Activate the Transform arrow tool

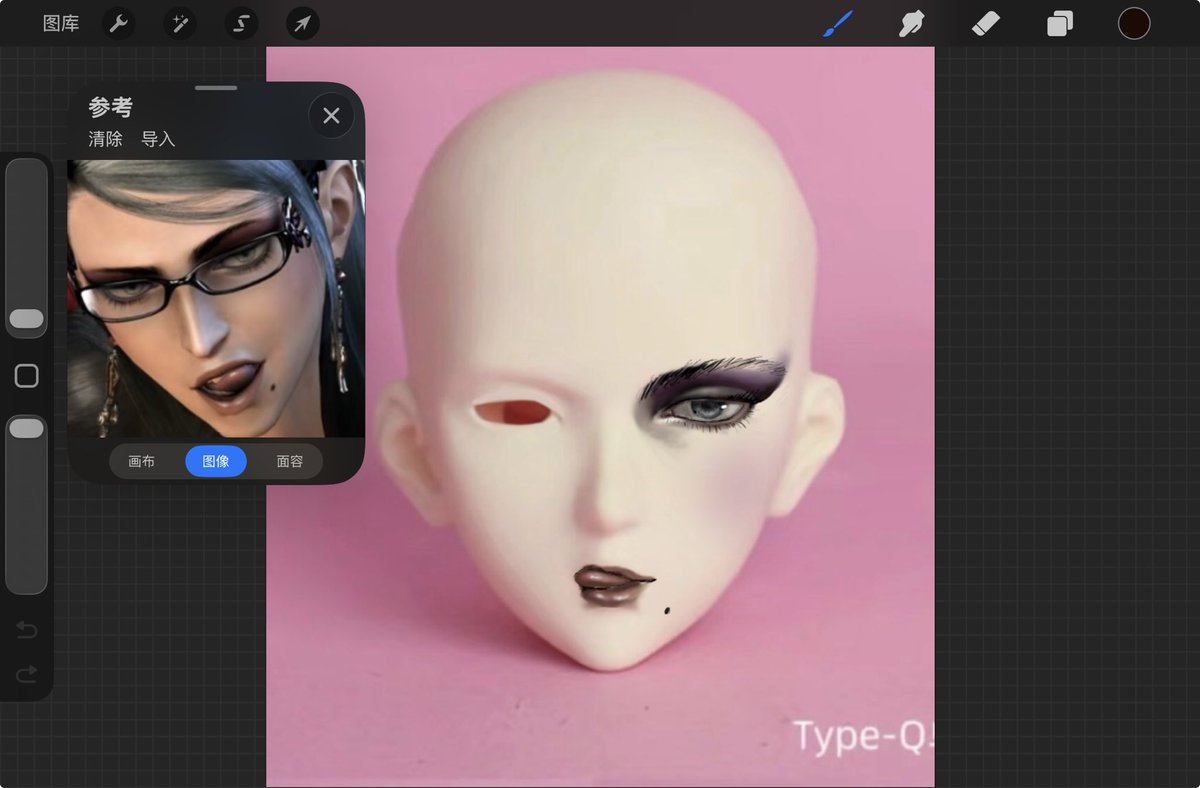click(302, 23)
